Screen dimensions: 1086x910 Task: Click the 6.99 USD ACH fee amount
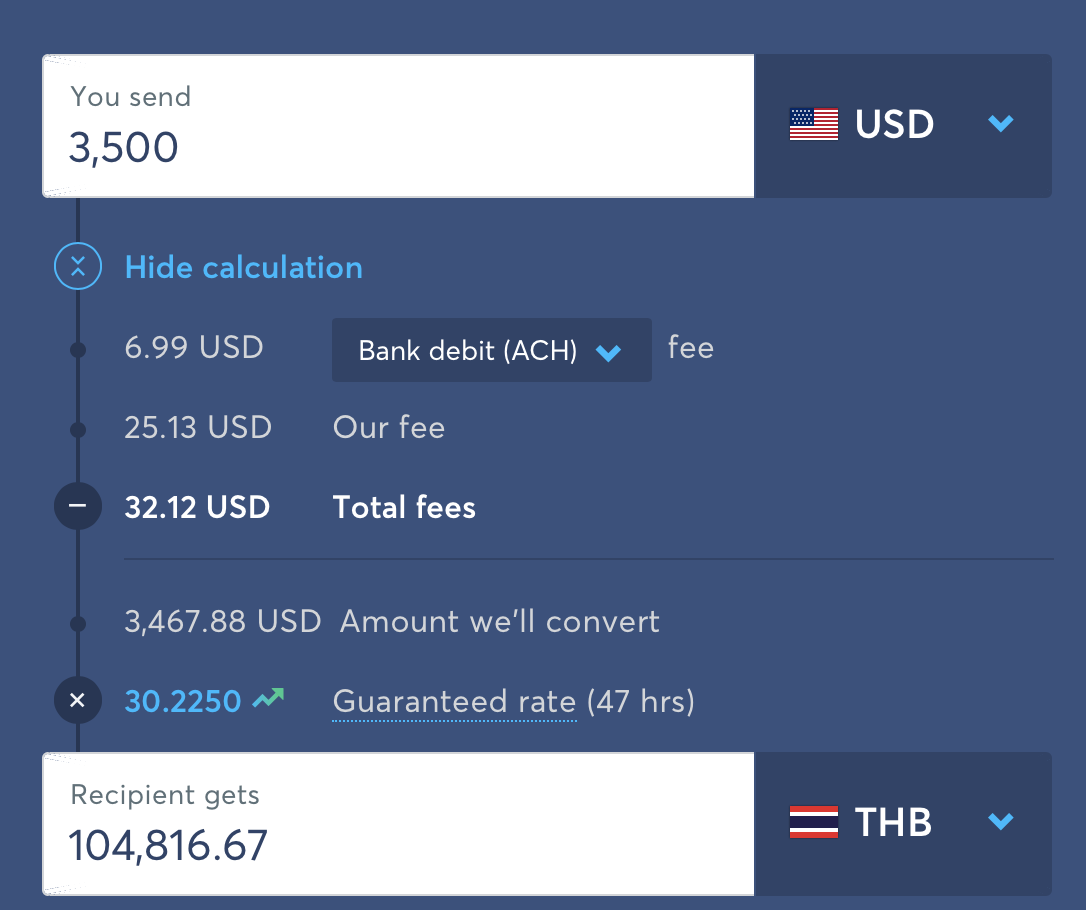coord(194,347)
